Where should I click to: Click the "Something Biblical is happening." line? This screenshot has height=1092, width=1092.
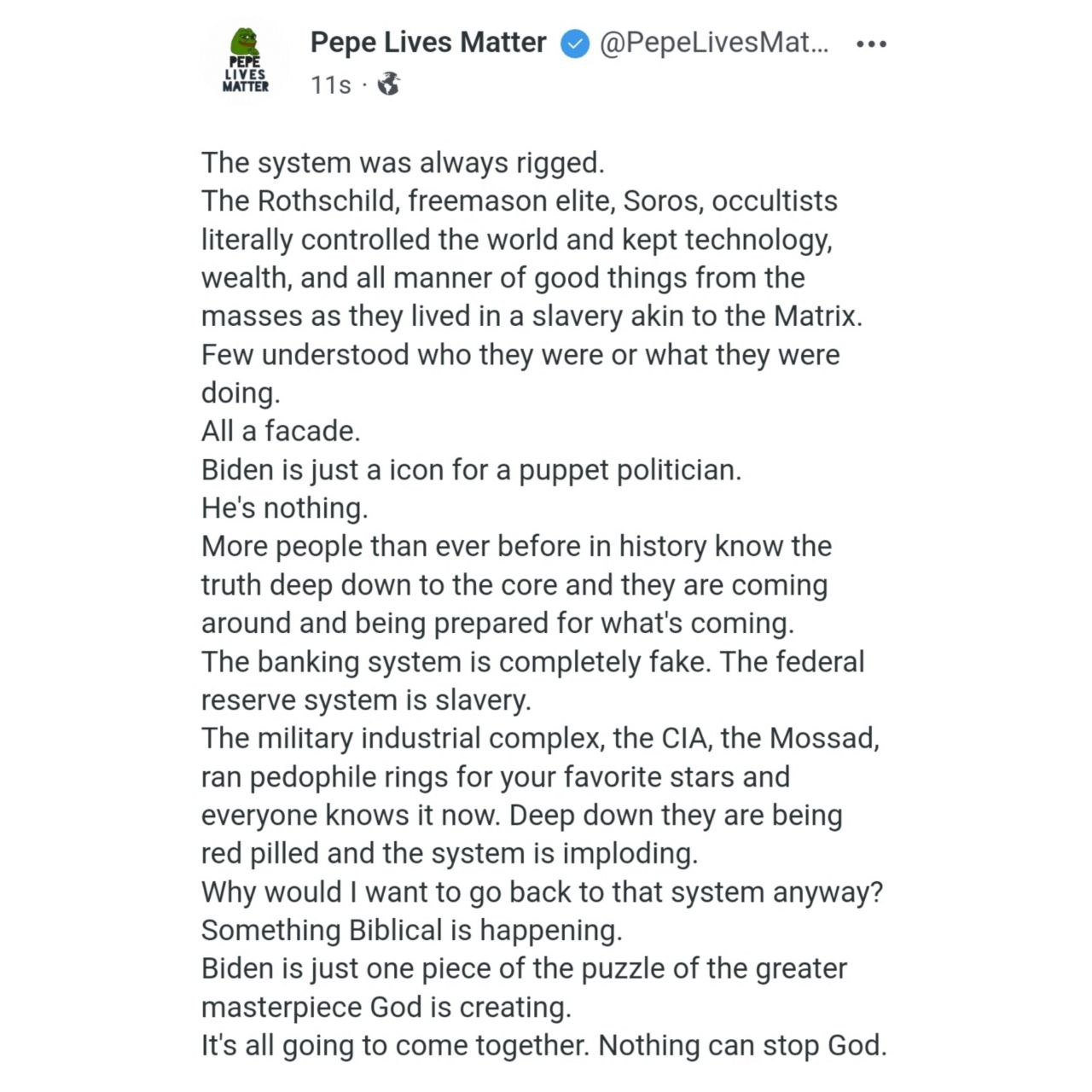pyautogui.click(x=412, y=930)
